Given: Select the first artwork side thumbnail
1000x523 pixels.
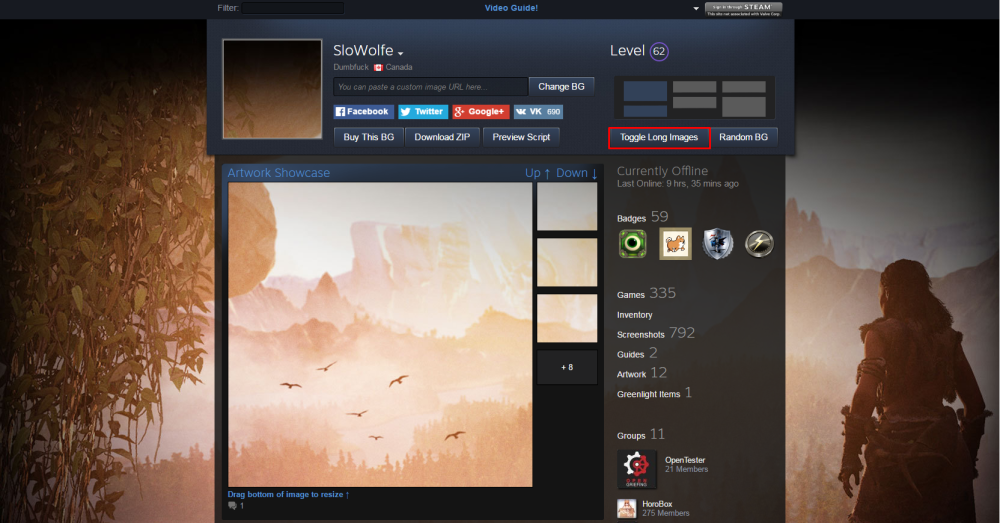Looking at the screenshot, I should (x=567, y=207).
